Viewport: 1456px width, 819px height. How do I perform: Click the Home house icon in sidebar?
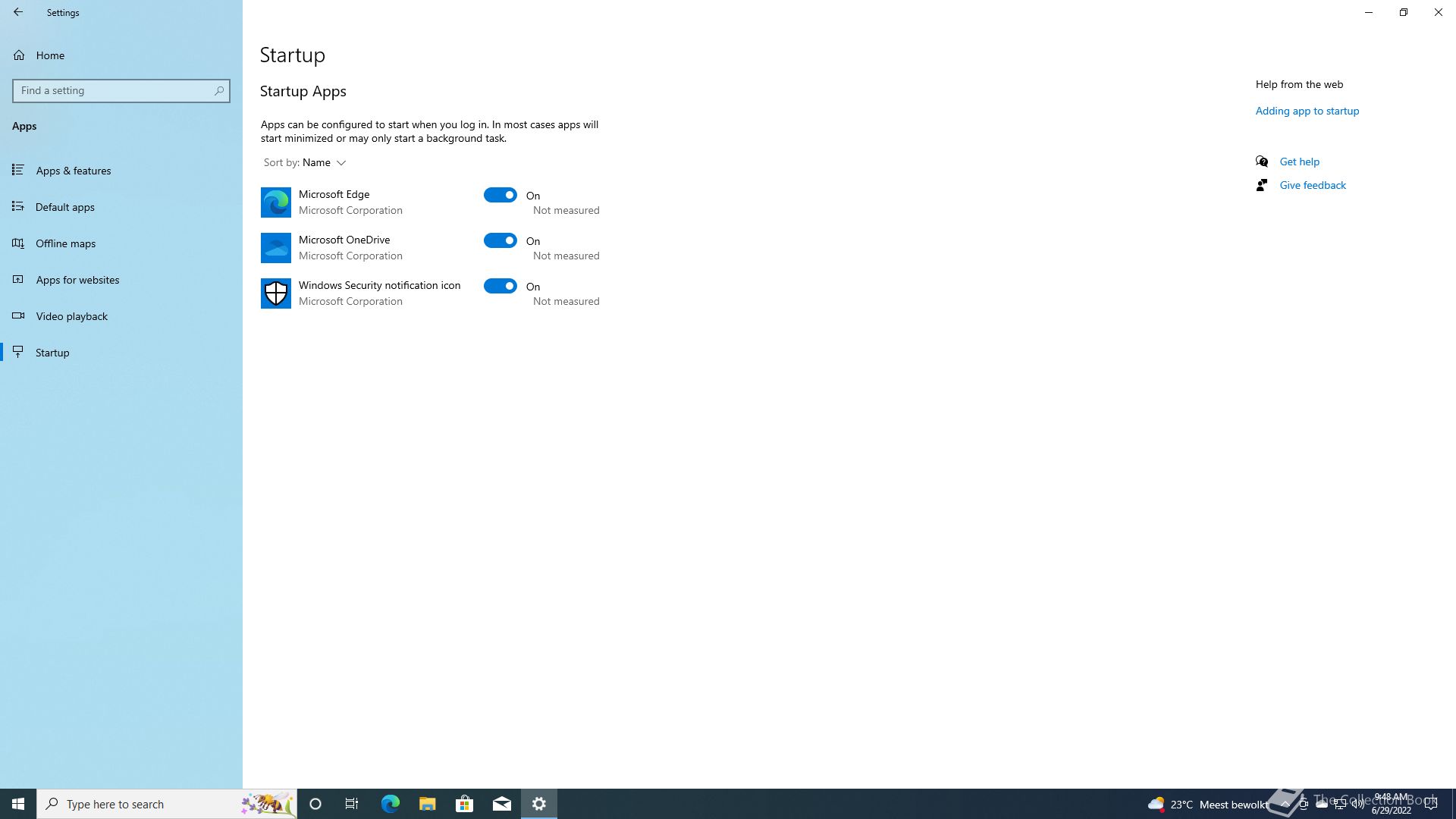click(19, 55)
